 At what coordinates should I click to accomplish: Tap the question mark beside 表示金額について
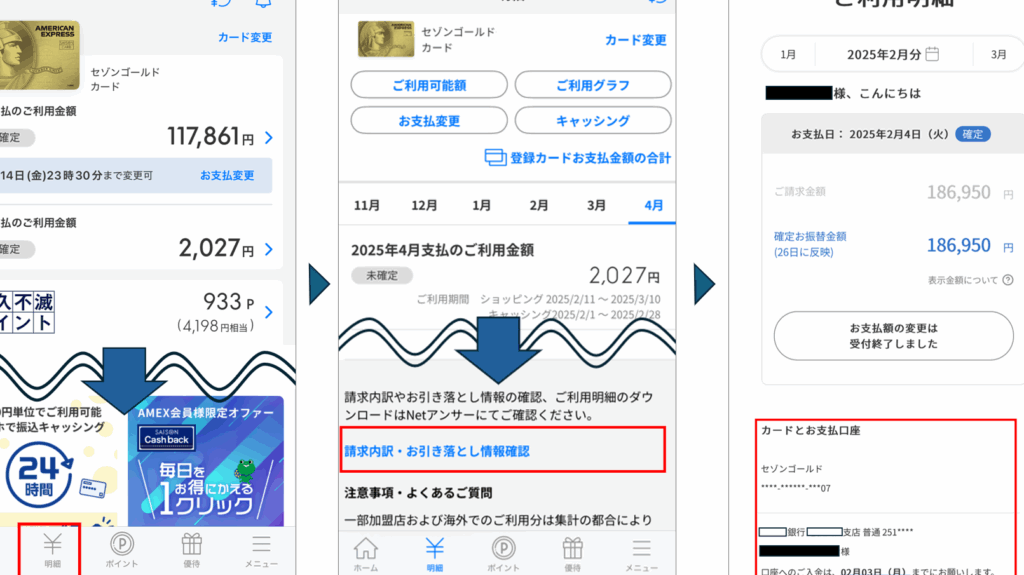coord(1007,280)
